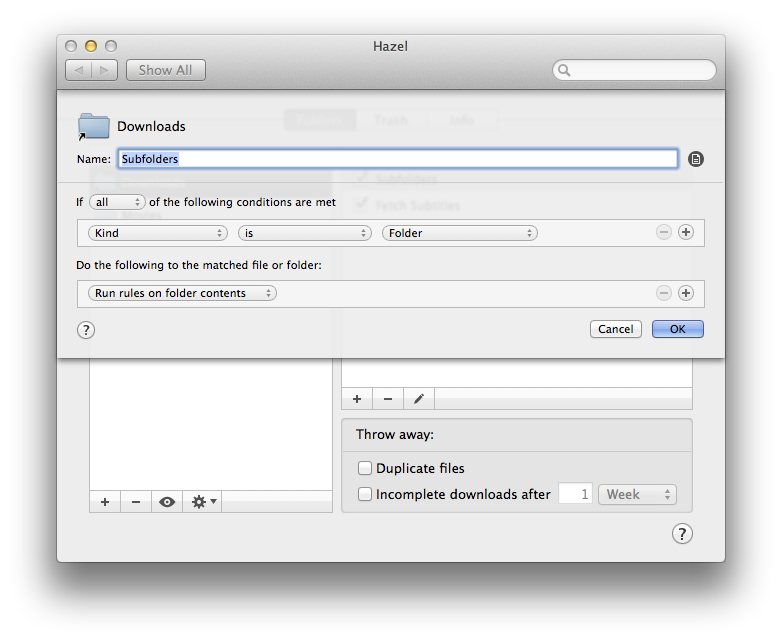Open the rule notes document icon
Screen dimensions: 782x641
coord(696,159)
